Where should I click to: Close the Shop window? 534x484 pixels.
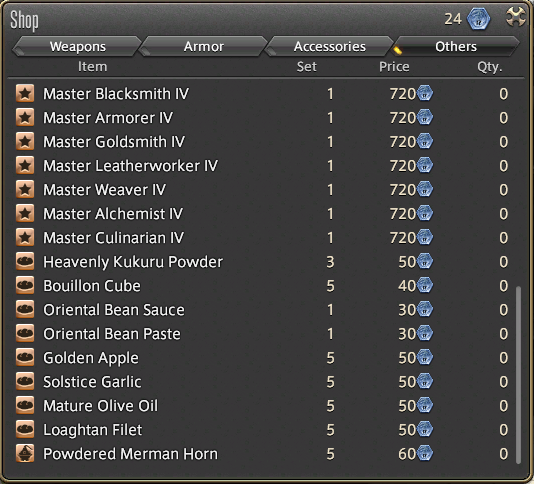coord(515,16)
